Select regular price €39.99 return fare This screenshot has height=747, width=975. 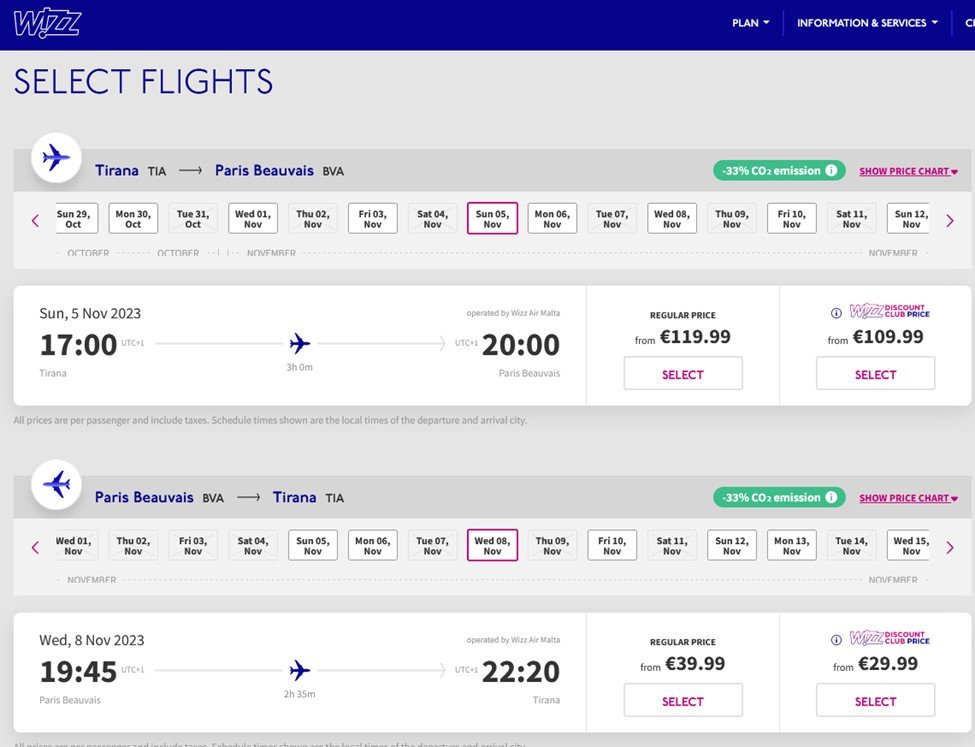tap(683, 701)
